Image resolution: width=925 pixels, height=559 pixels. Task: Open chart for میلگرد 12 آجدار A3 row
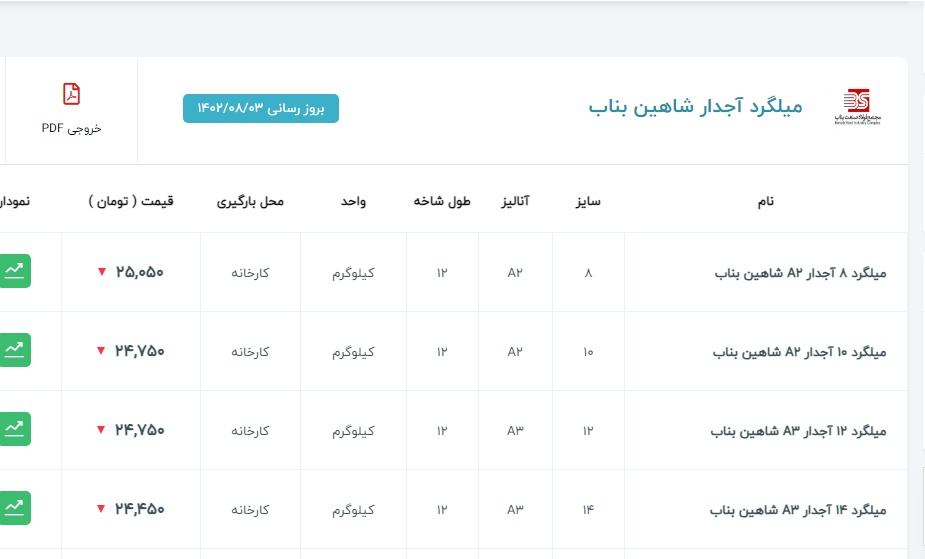pyautogui.click(x=15, y=429)
